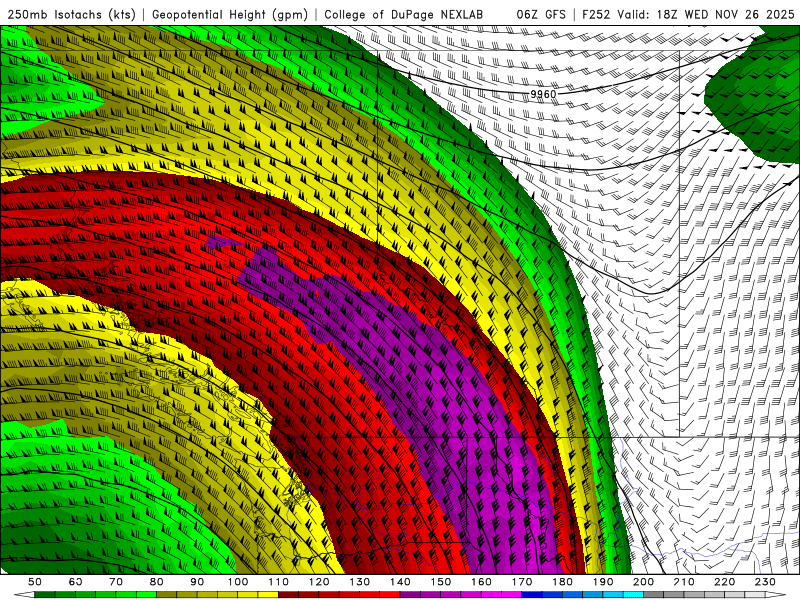Click the '100' color scale label

[x=238, y=582]
